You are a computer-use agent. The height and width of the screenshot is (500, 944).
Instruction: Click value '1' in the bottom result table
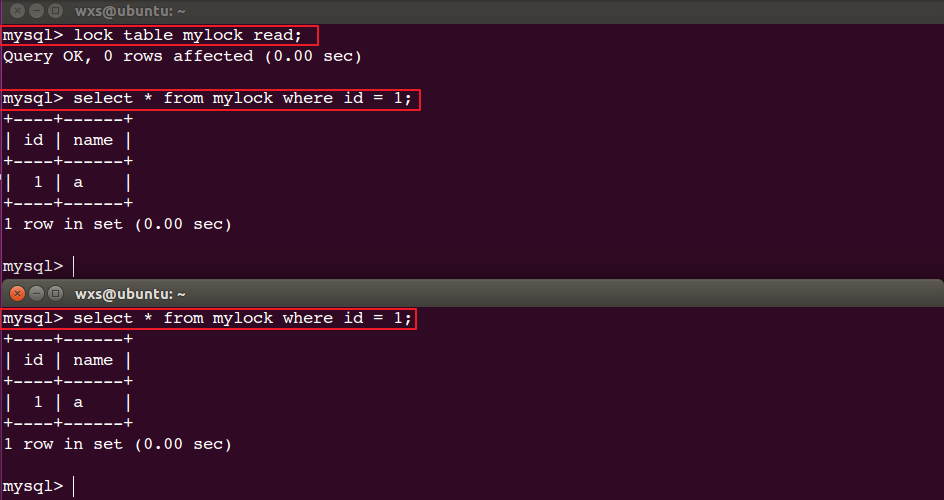(38, 402)
